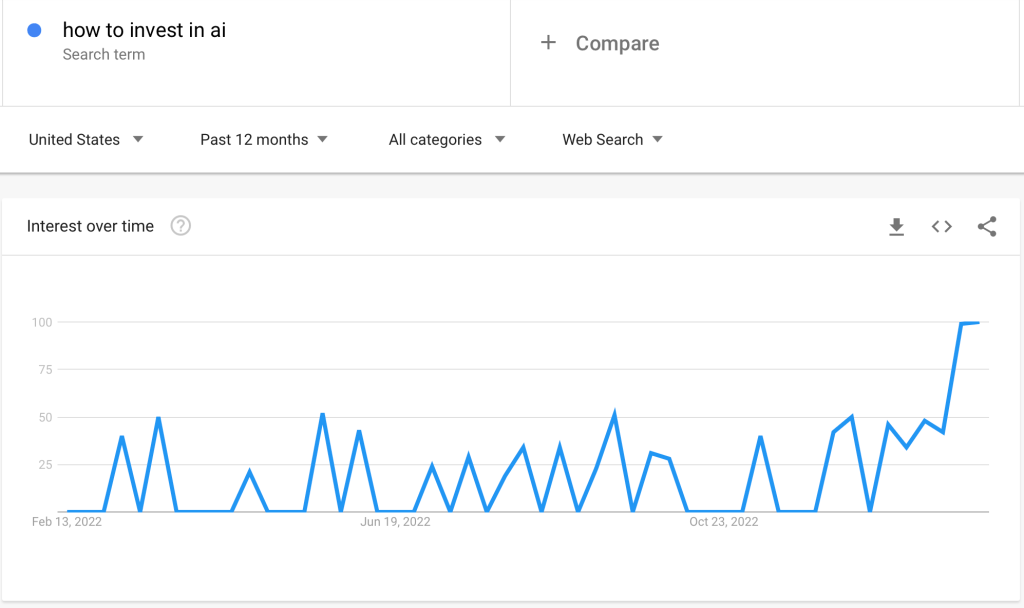Expand the United States region dropdown
Screen dimensions: 1024x608
[86, 140]
